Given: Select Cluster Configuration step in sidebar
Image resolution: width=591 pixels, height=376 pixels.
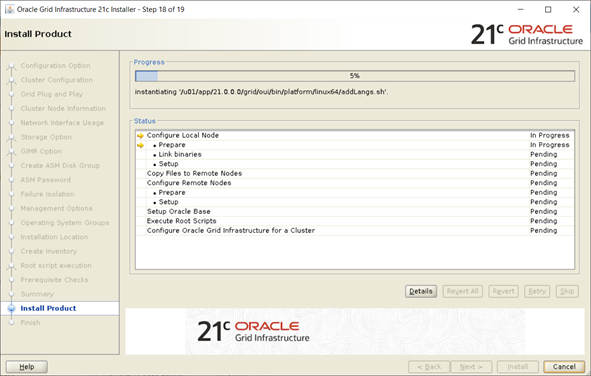Looking at the screenshot, I should click(57, 80).
